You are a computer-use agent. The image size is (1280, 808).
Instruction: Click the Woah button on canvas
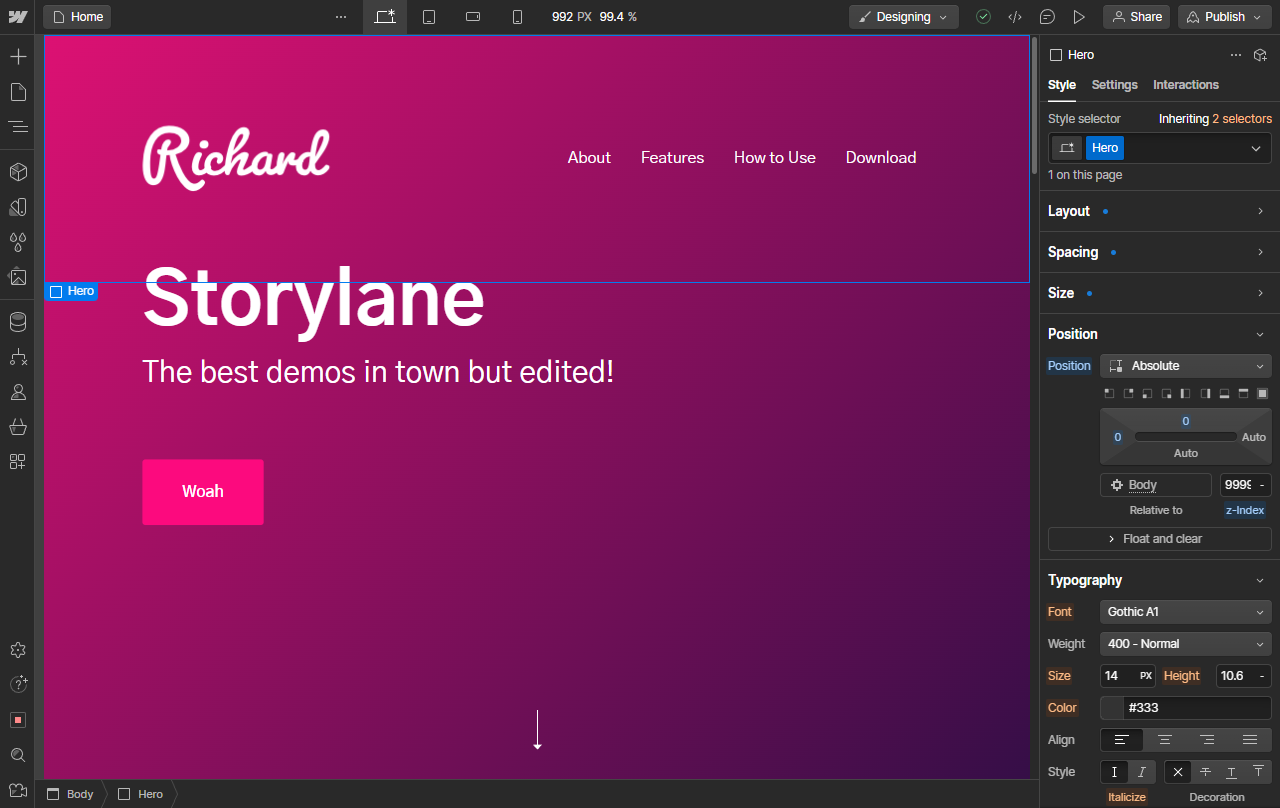pyautogui.click(x=203, y=492)
